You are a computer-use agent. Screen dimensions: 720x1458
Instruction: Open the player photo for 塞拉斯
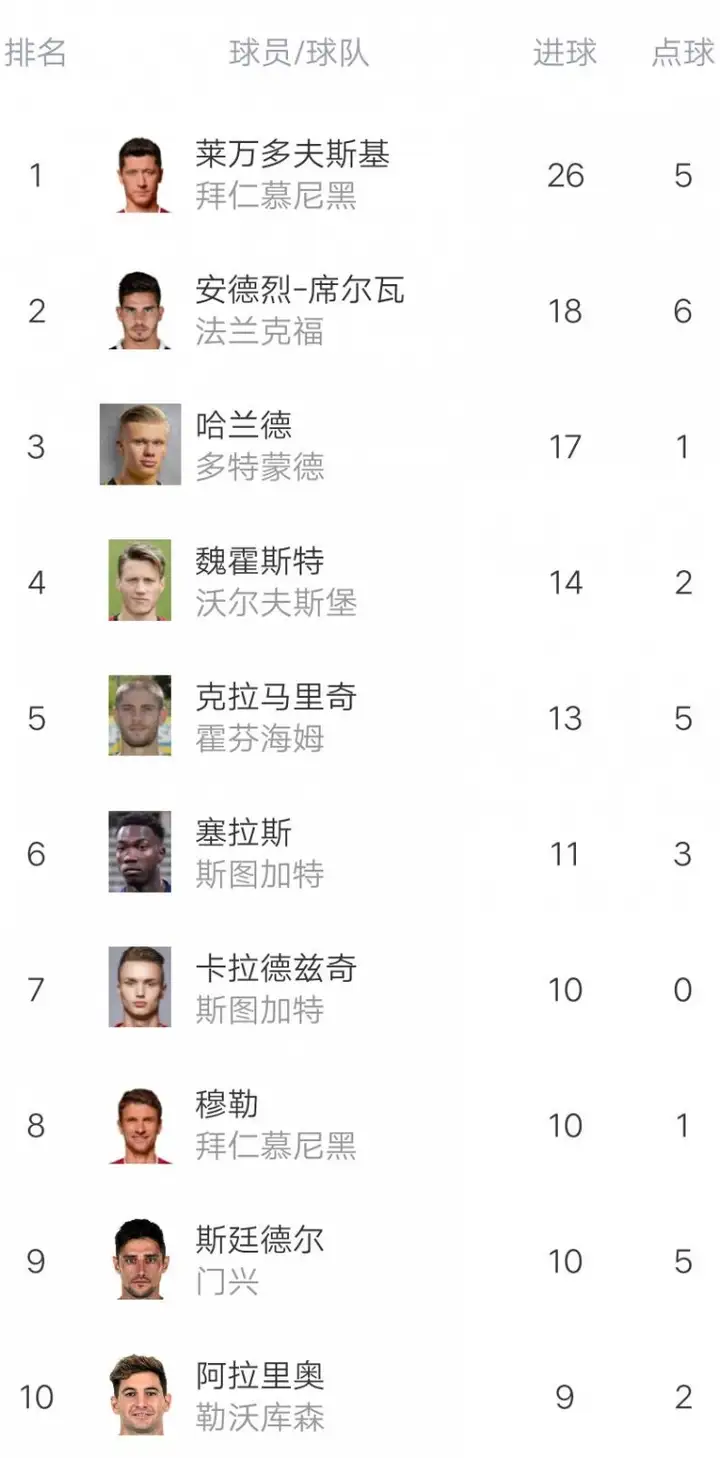click(x=140, y=852)
